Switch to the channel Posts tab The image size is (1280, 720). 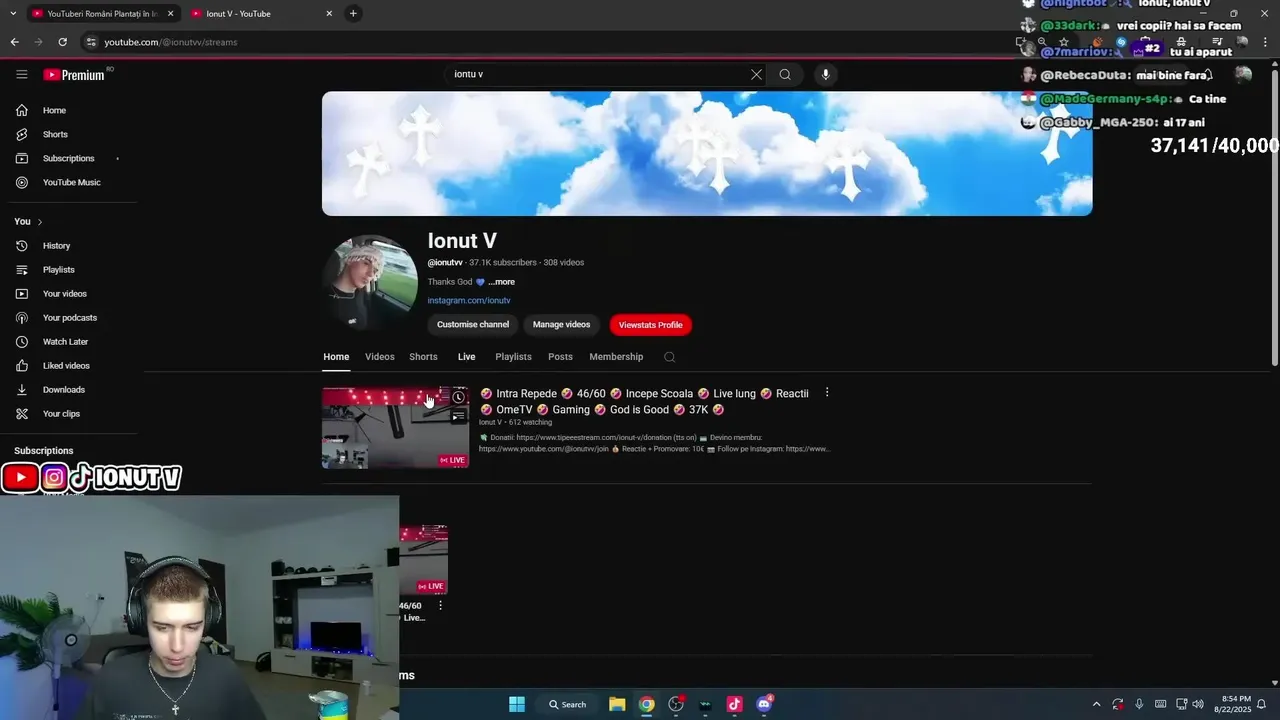(x=560, y=357)
